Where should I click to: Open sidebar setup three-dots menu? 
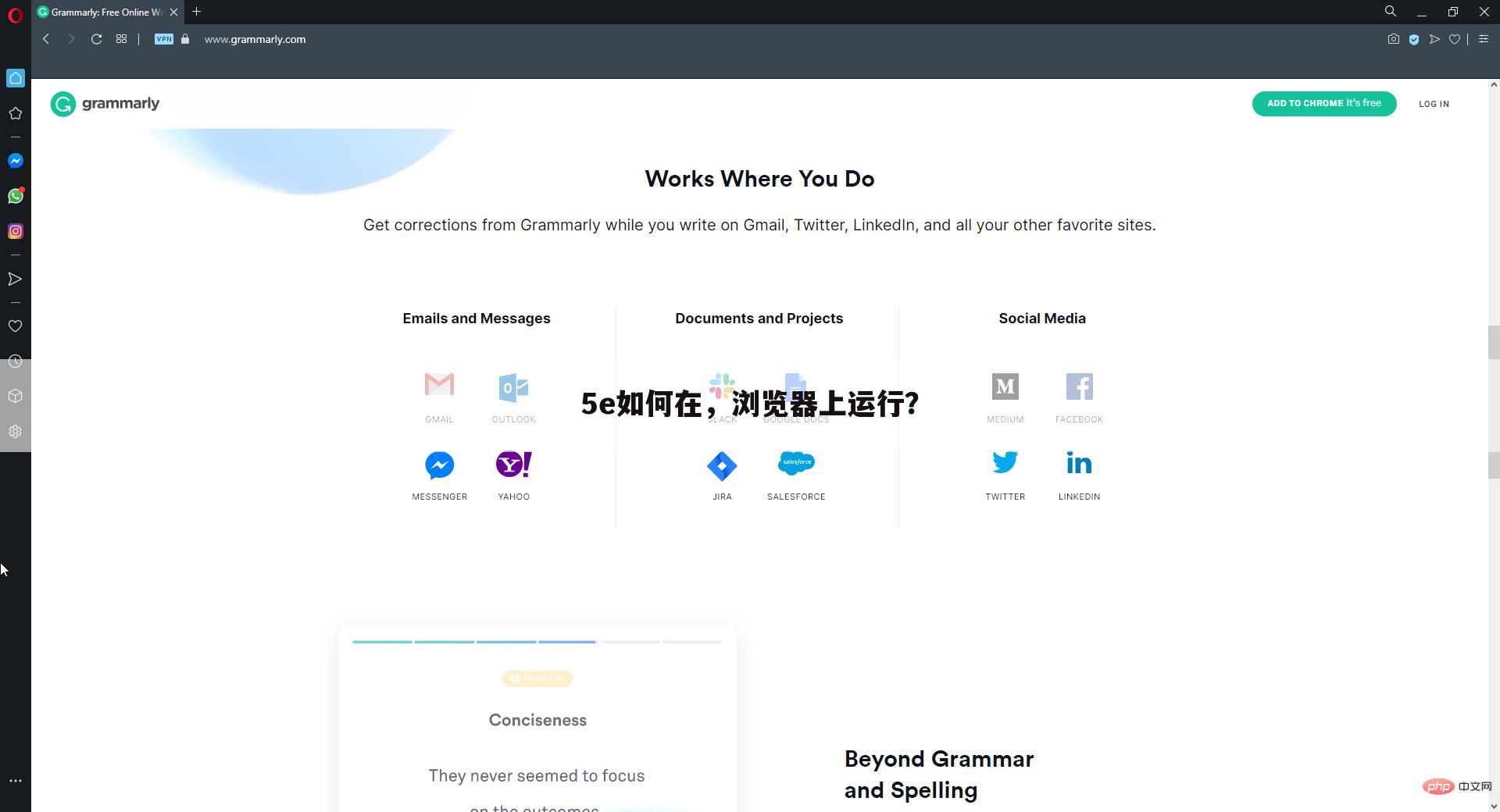[15, 781]
